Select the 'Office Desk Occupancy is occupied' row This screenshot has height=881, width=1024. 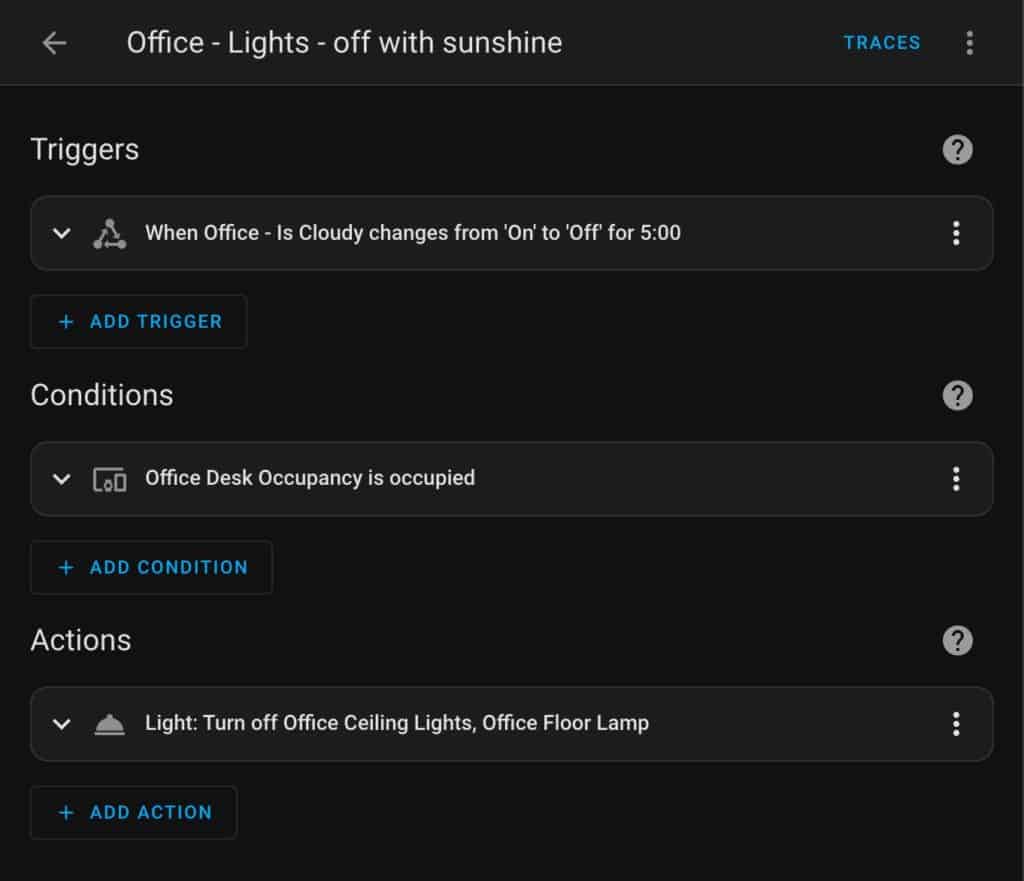(511, 479)
